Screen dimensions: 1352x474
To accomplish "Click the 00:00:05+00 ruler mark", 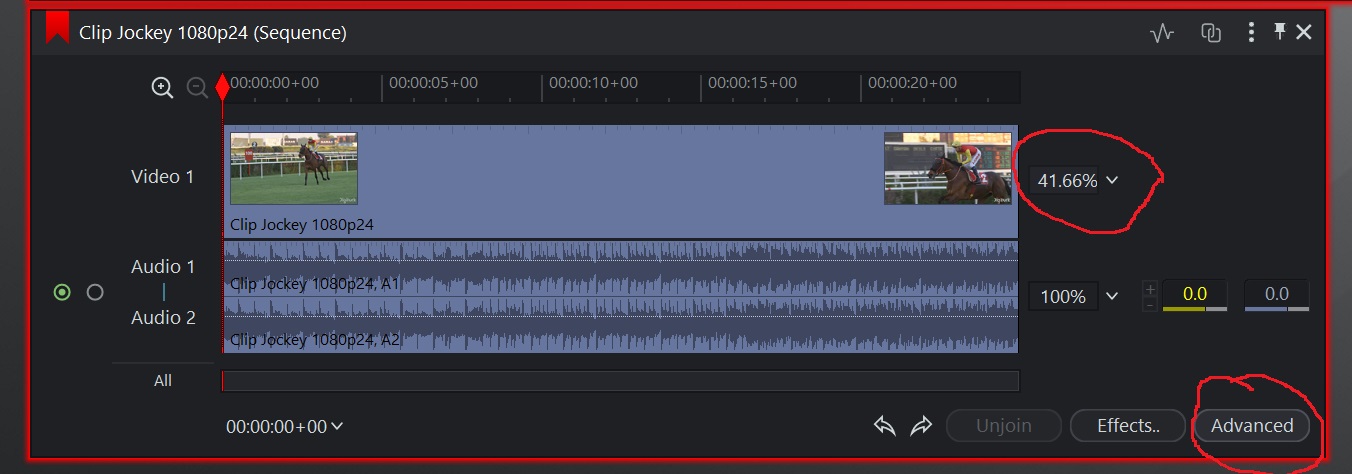I will 433,83.
